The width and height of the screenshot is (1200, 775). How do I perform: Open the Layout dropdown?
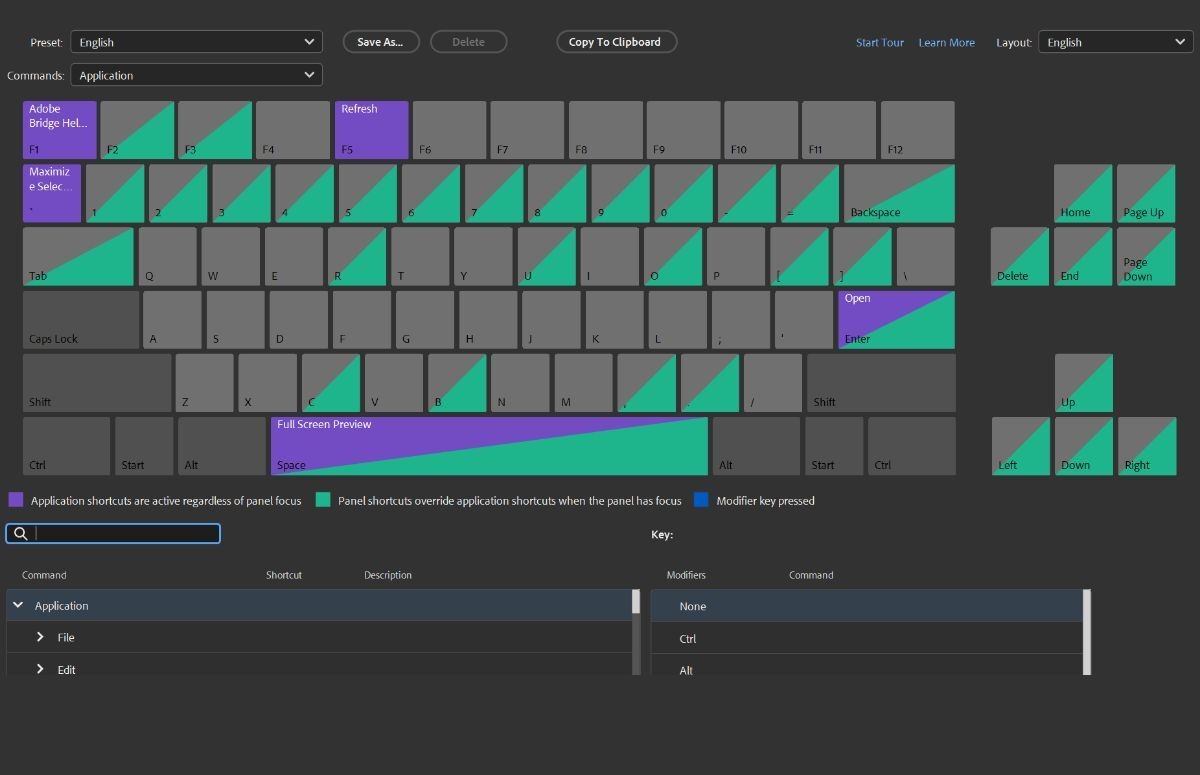click(1114, 41)
